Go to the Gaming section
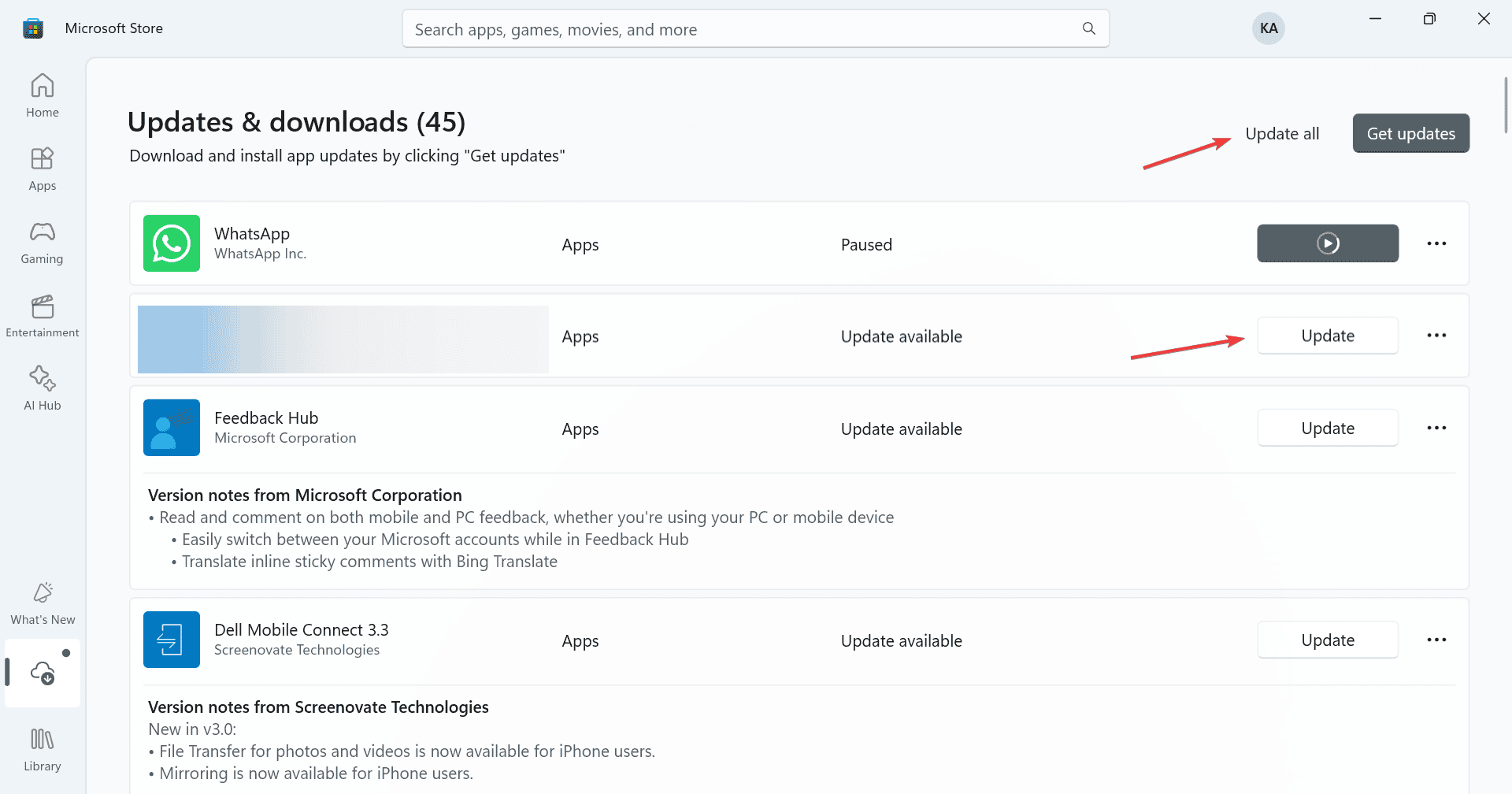The height and width of the screenshot is (794, 1512). tap(43, 242)
